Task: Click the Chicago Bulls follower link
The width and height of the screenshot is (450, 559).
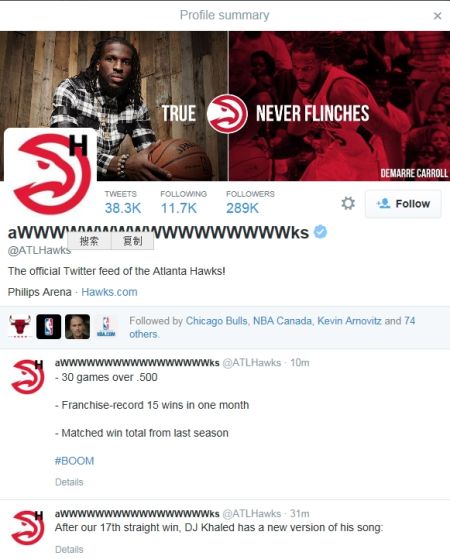Action: [216, 321]
